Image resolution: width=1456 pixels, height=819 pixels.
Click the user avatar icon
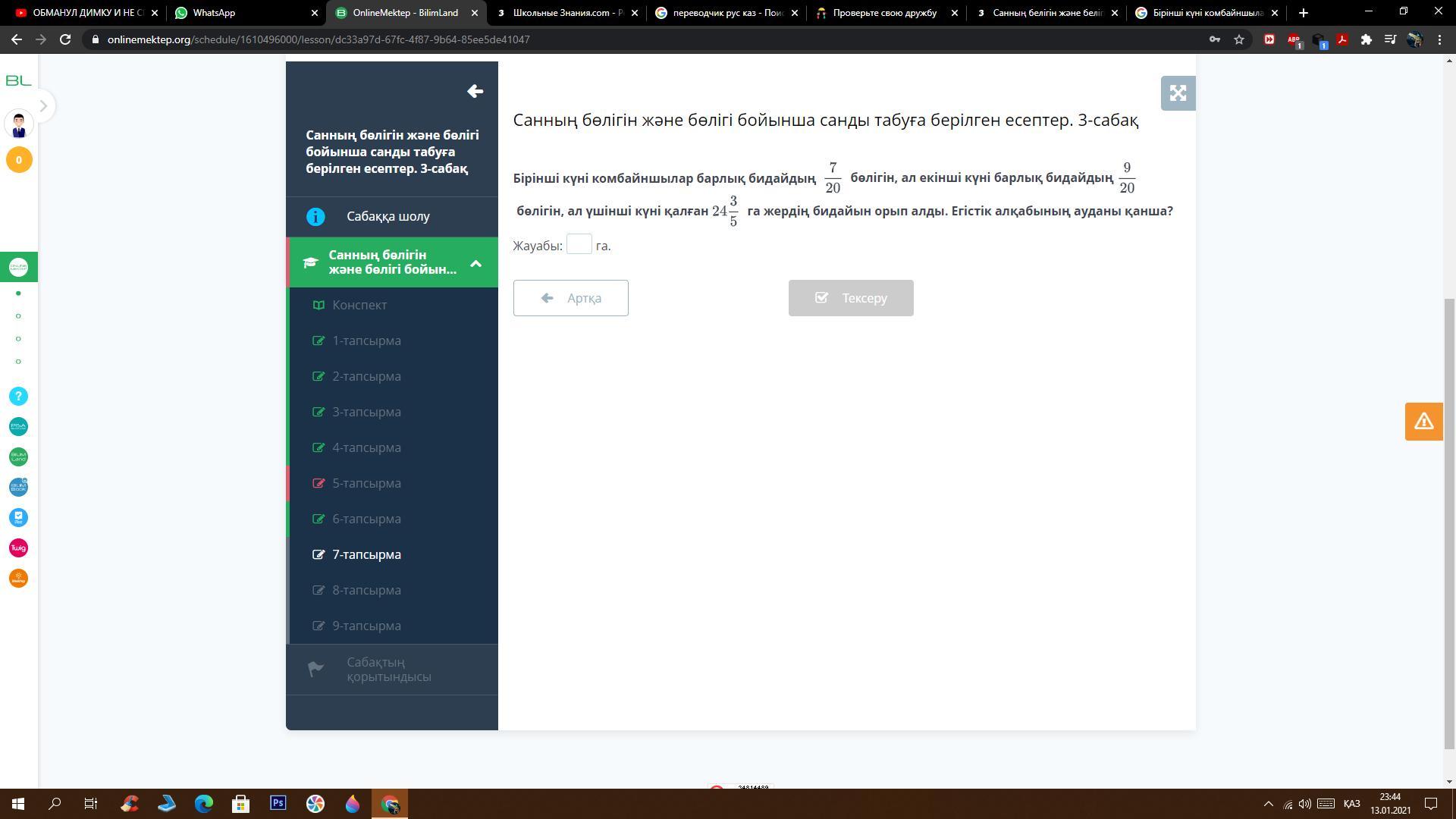coord(18,124)
